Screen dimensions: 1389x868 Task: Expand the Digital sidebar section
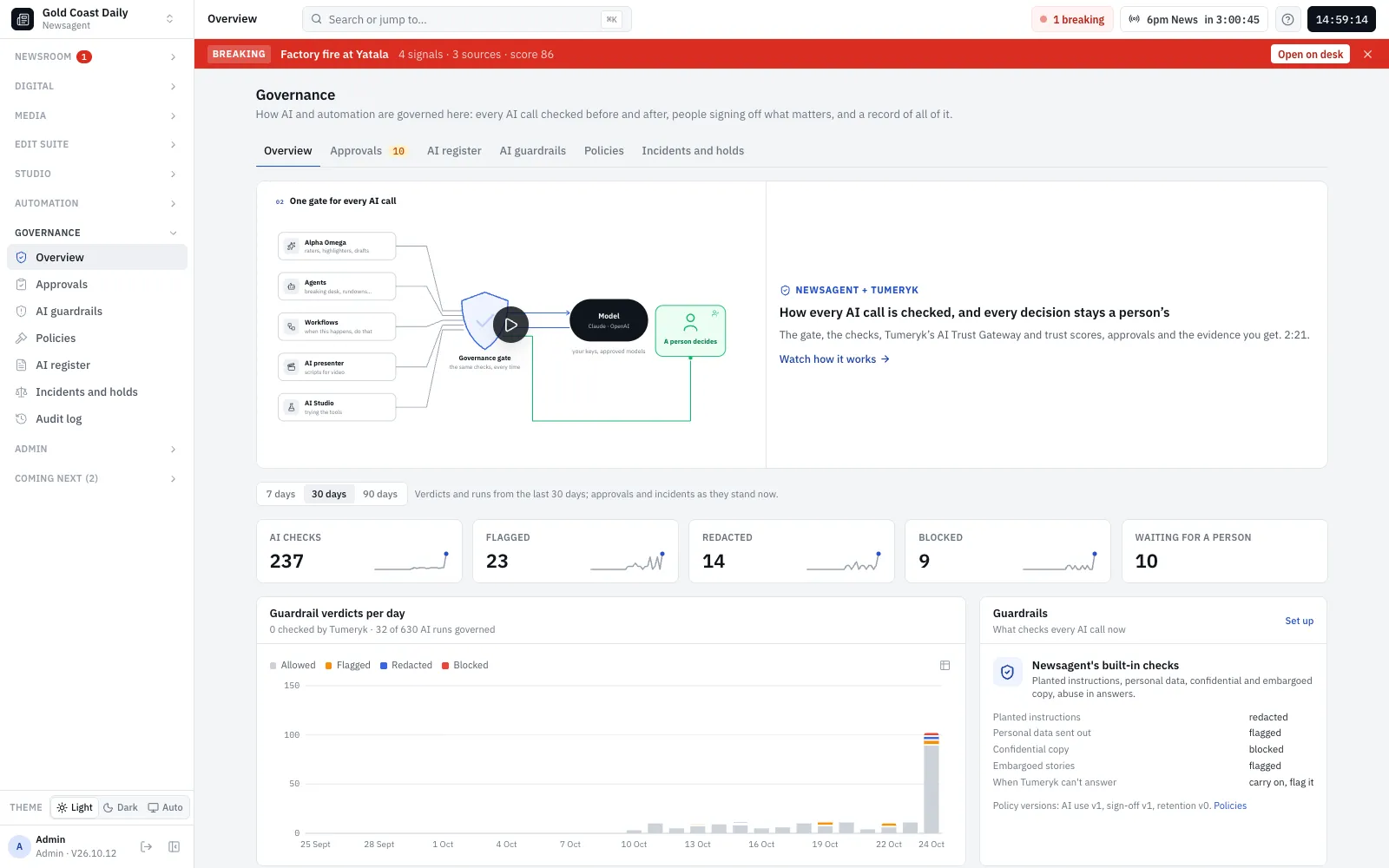[x=96, y=86]
